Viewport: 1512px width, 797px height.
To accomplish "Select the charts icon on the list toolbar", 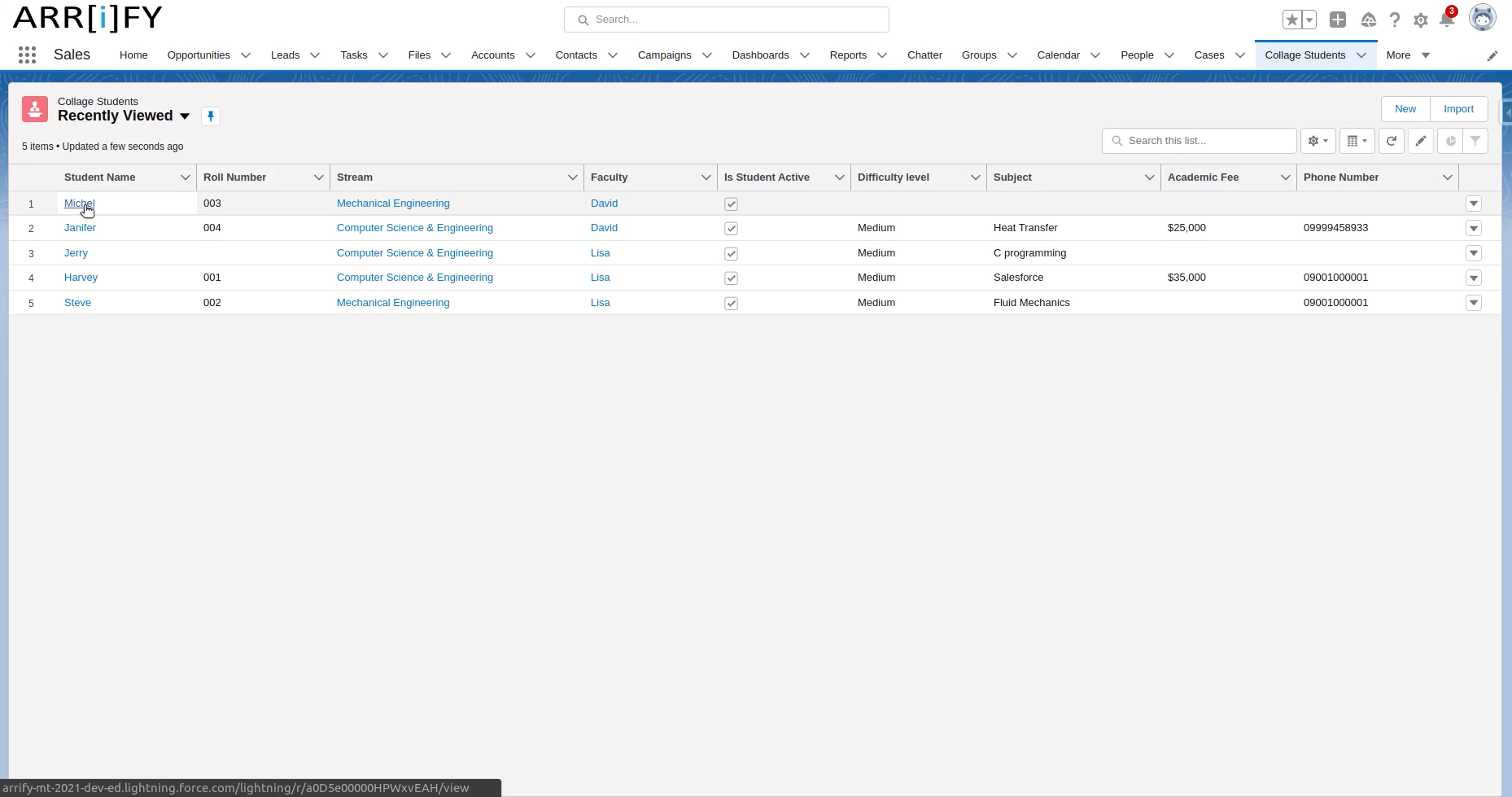I will click(x=1452, y=140).
